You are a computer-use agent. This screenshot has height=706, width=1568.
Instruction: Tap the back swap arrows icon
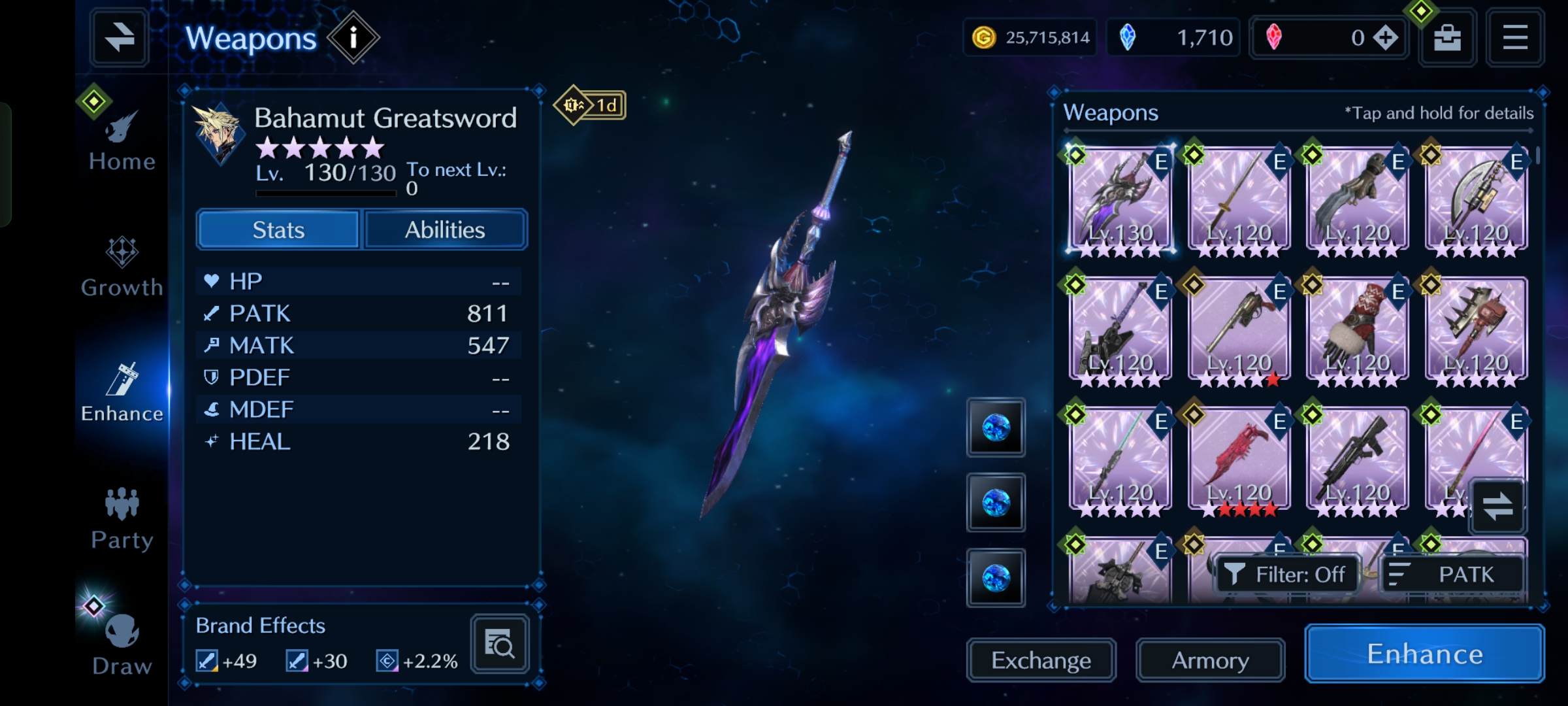[x=120, y=37]
